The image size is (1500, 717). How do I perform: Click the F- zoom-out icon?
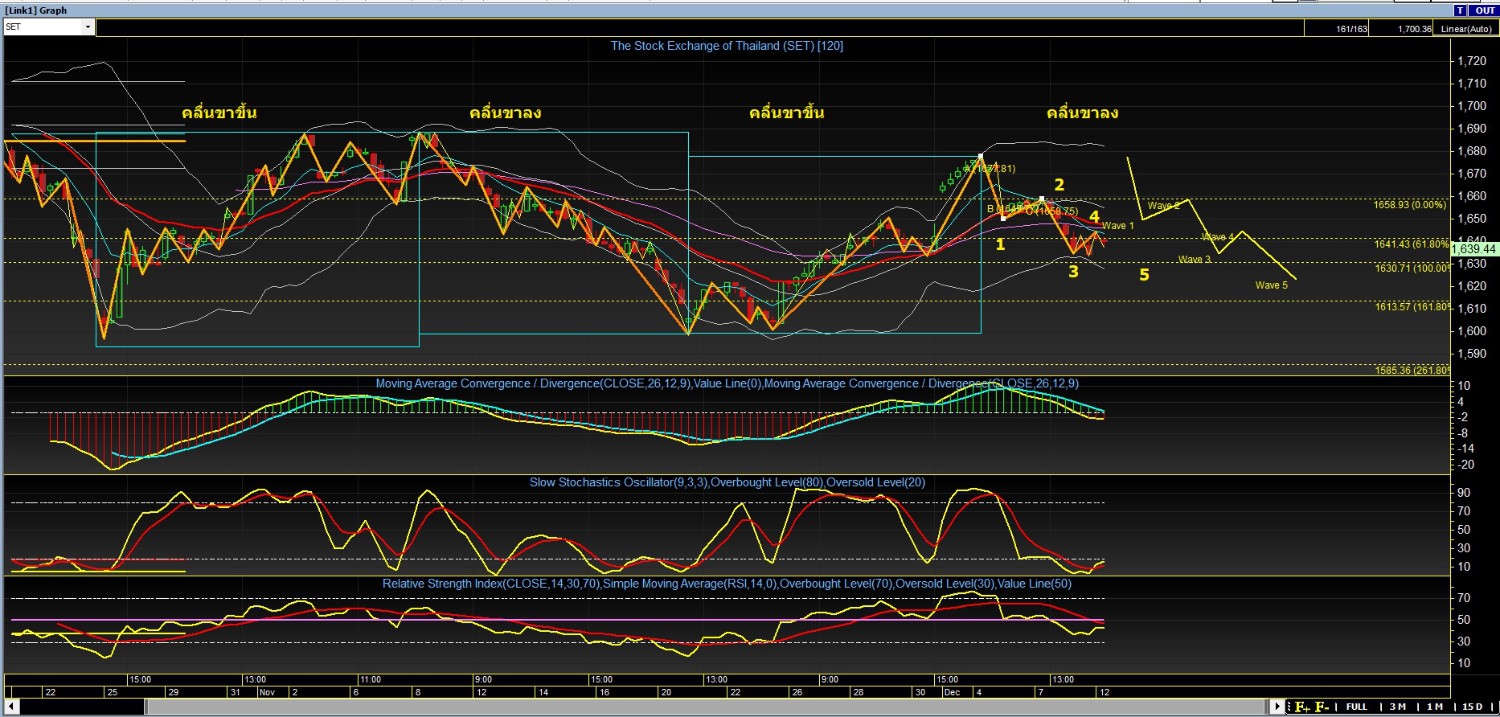[1321, 707]
